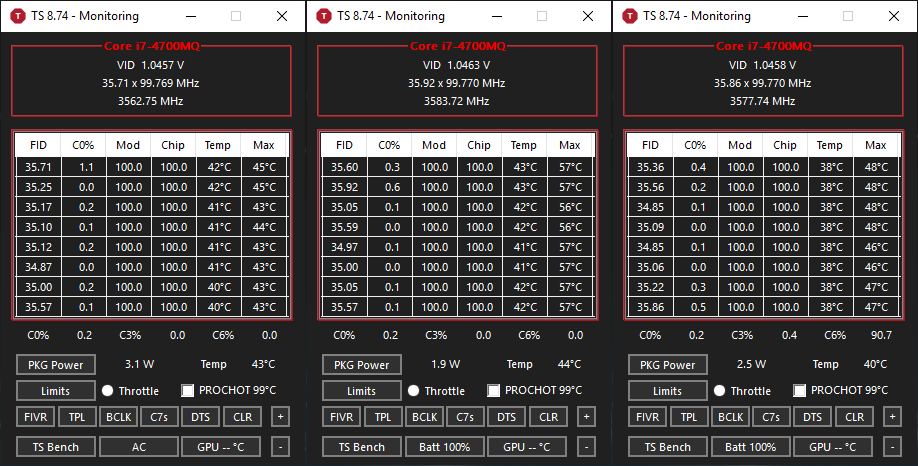Open PKG Power in right window

coord(667,365)
